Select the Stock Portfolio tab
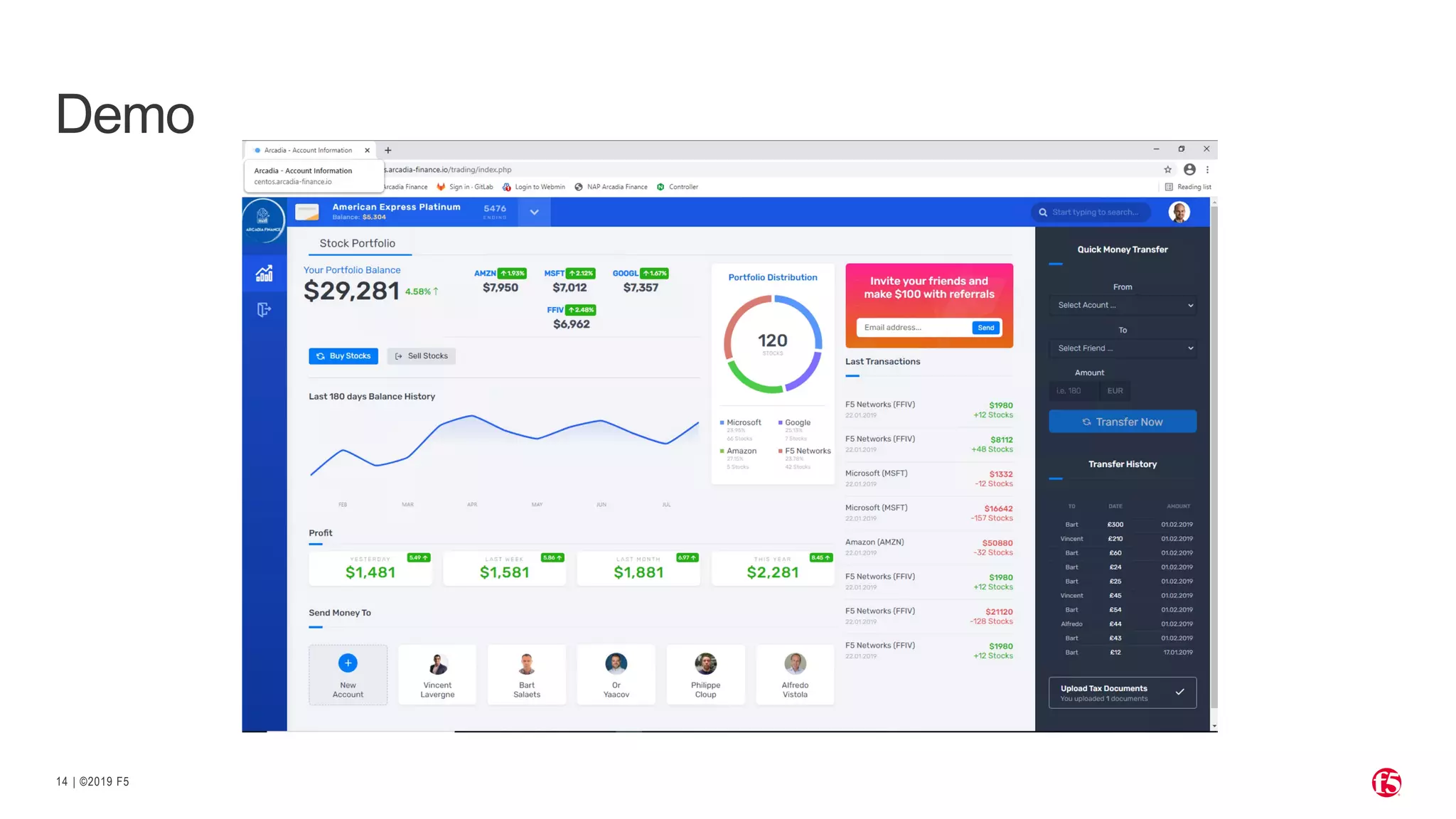This screenshot has width=1456, height=819. click(x=358, y=243)
